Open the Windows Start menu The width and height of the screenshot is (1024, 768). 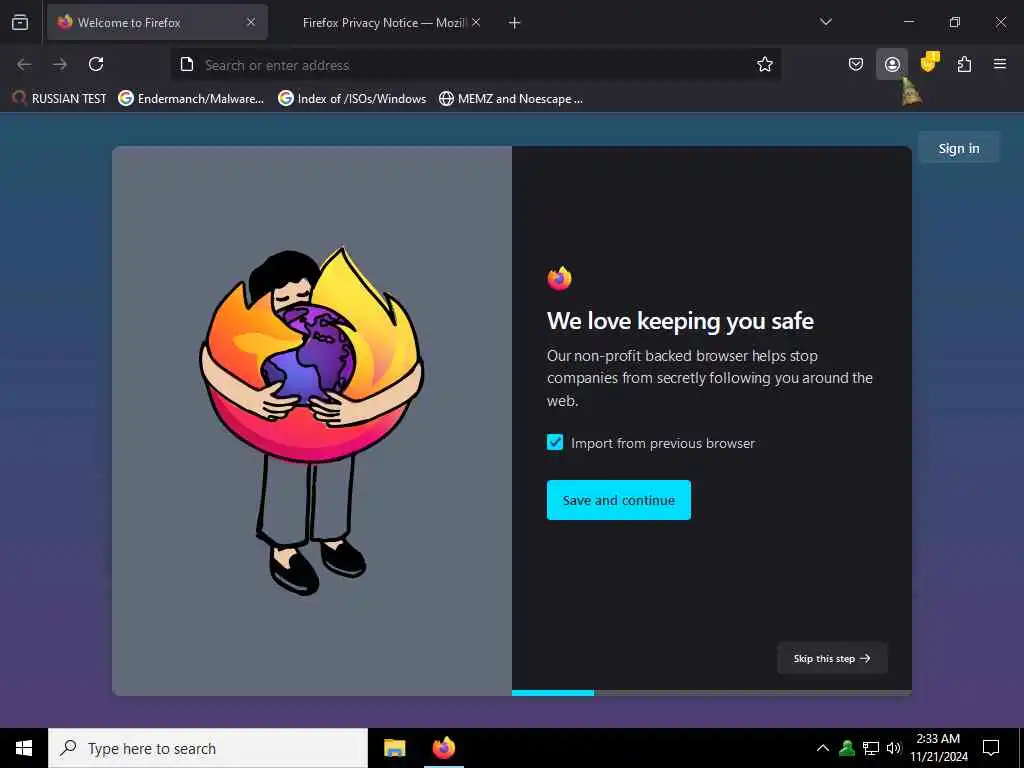(x=24, y=748)
